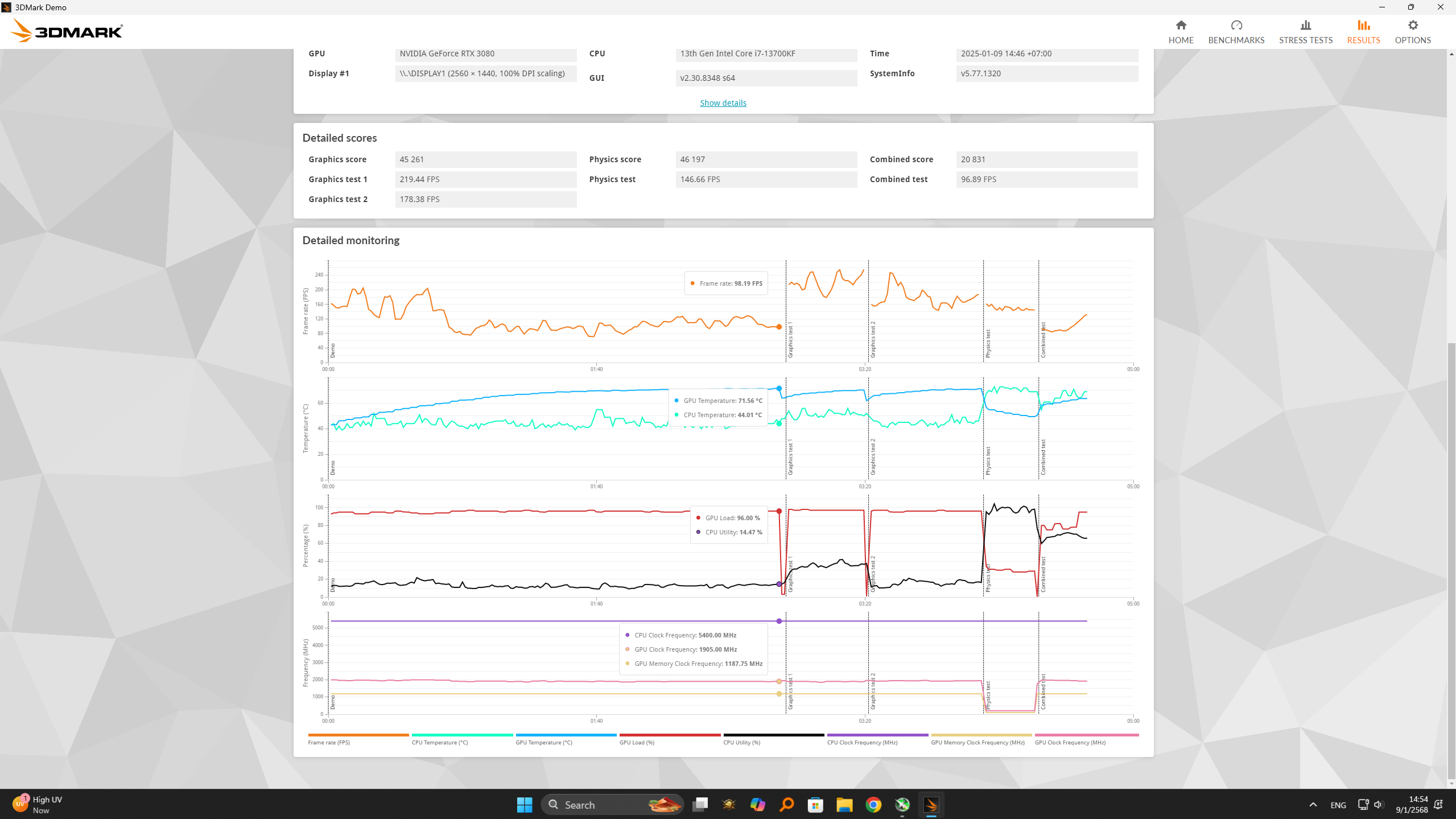Open Google Chrome from taskbar
The height and width of the screenshot is (819, 1456).
point(873,804)
